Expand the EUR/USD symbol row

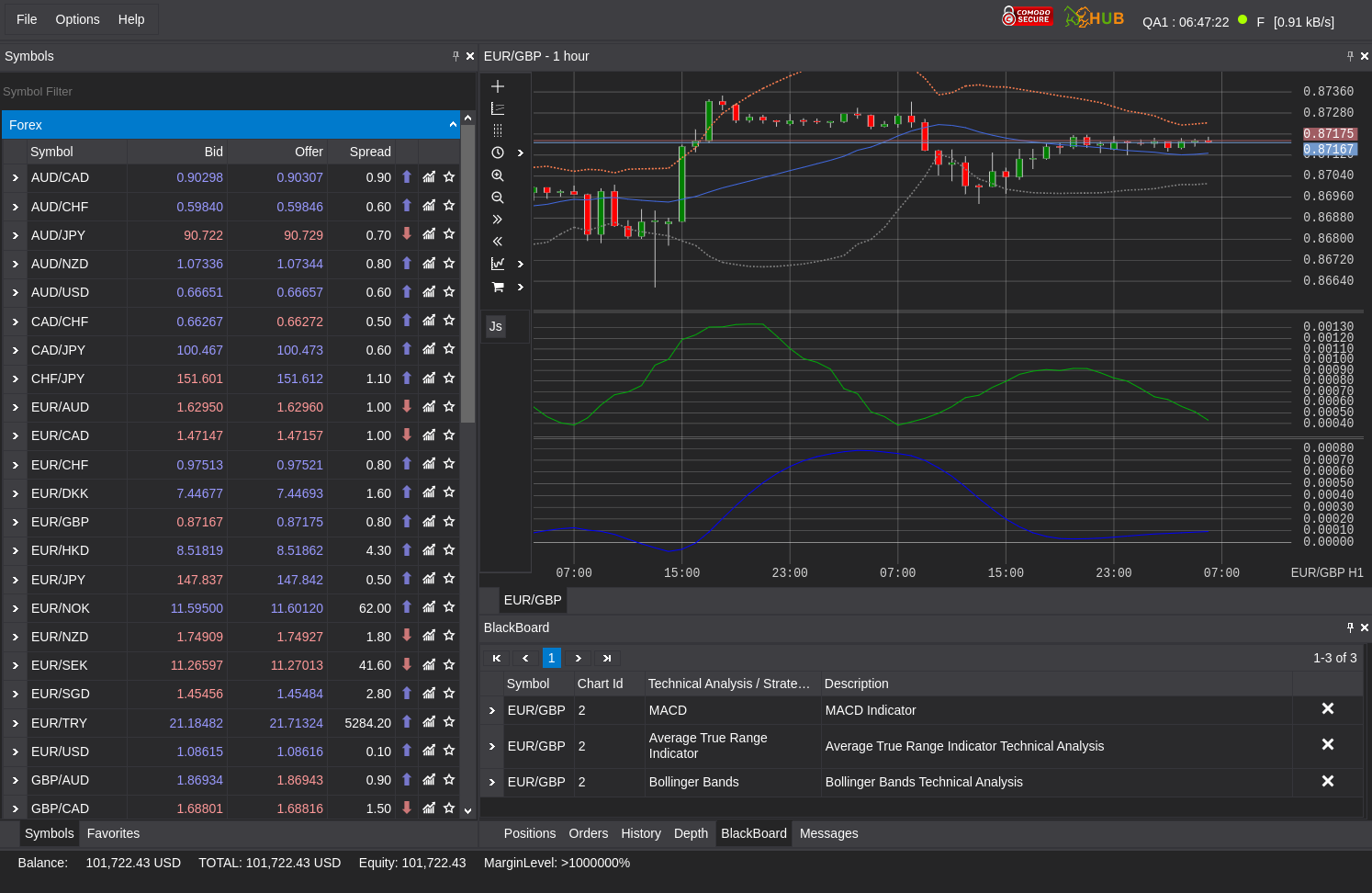[x=16, y=752]
